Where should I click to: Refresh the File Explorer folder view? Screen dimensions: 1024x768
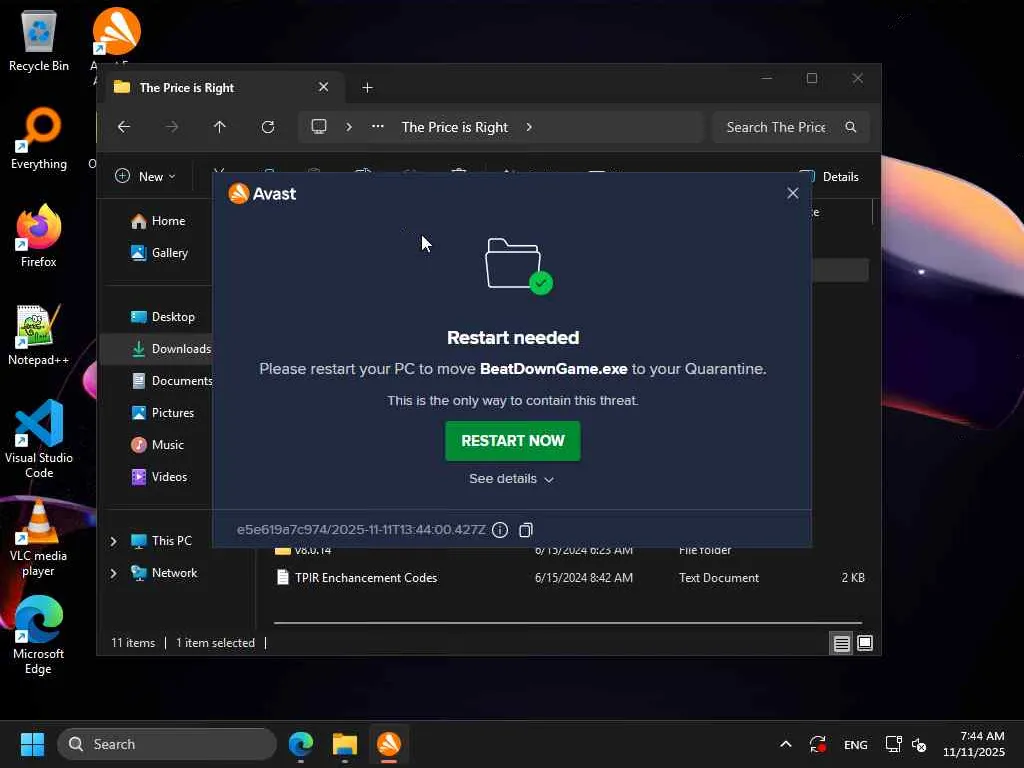(268, 127)
